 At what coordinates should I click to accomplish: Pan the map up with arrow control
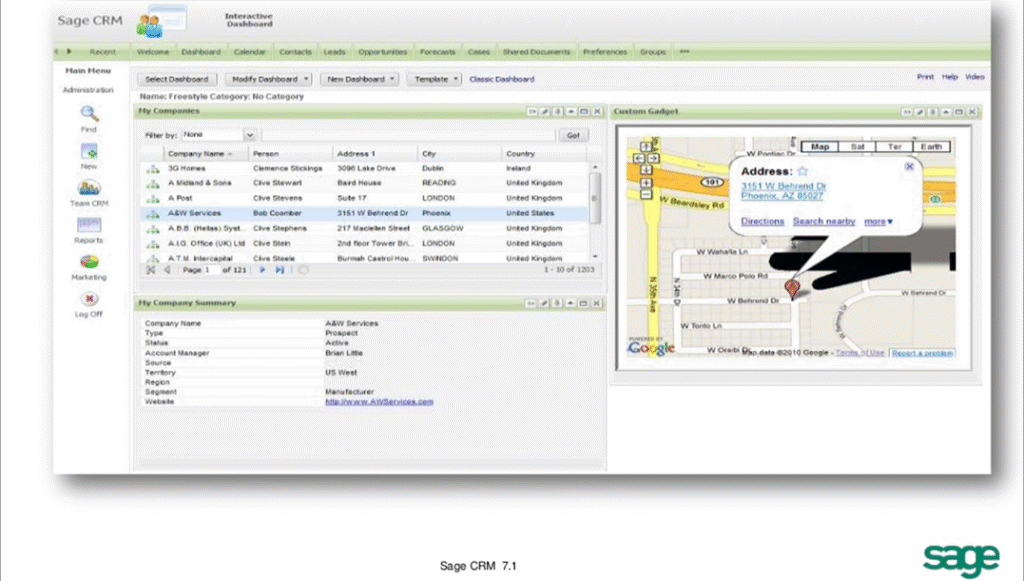coord(646,148)
